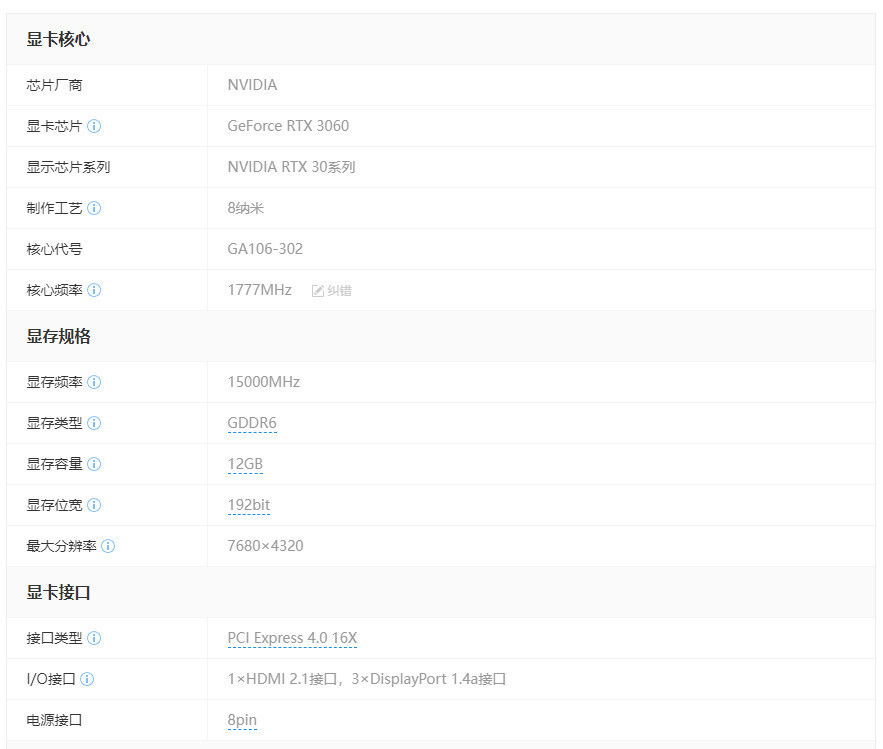This screenshot has width=883, height=749.
Task: Open the 12GB memory link
Action: (x=245, y=464)
